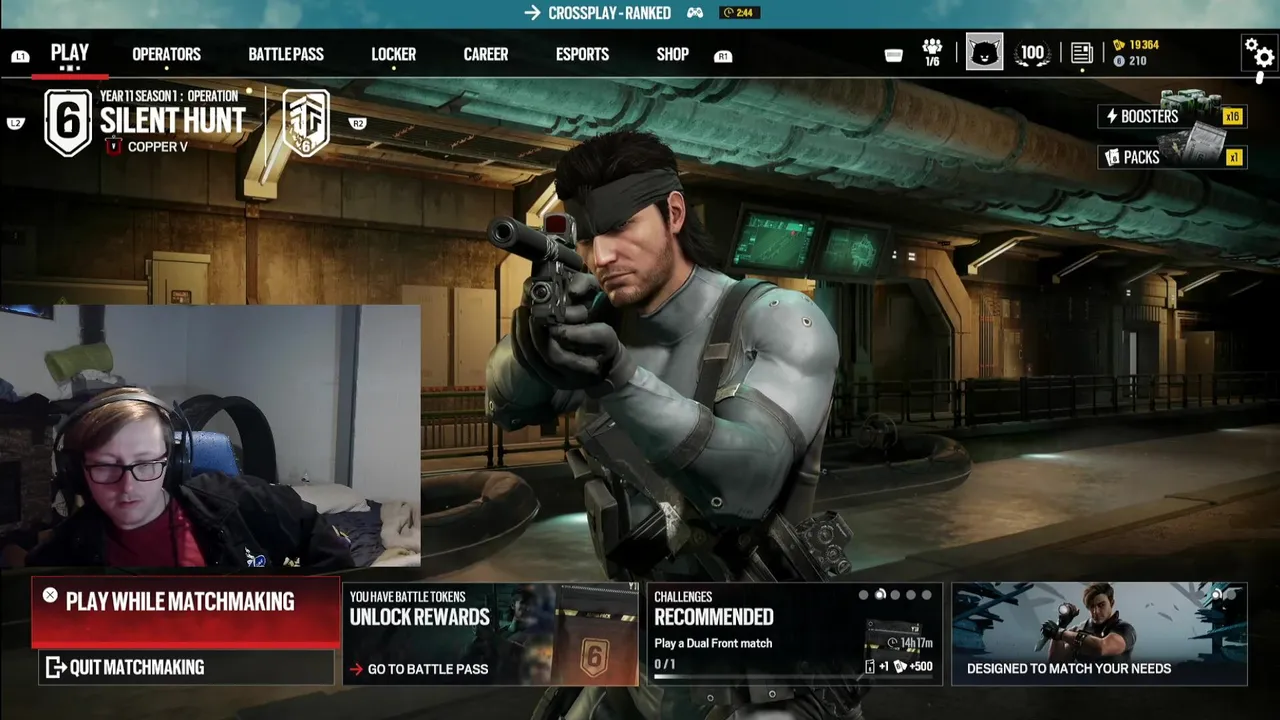The width and height of the screenshot is (1280, 720).
Task: Click the +500 renown reward icon
Action: pyautogui.click(x=913, y=667)
